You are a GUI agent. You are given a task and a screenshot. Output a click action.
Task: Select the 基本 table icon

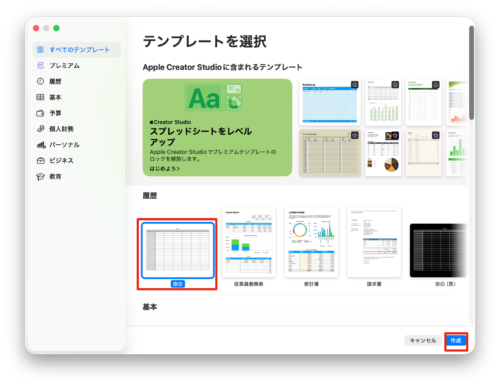[x=40, y=97]
